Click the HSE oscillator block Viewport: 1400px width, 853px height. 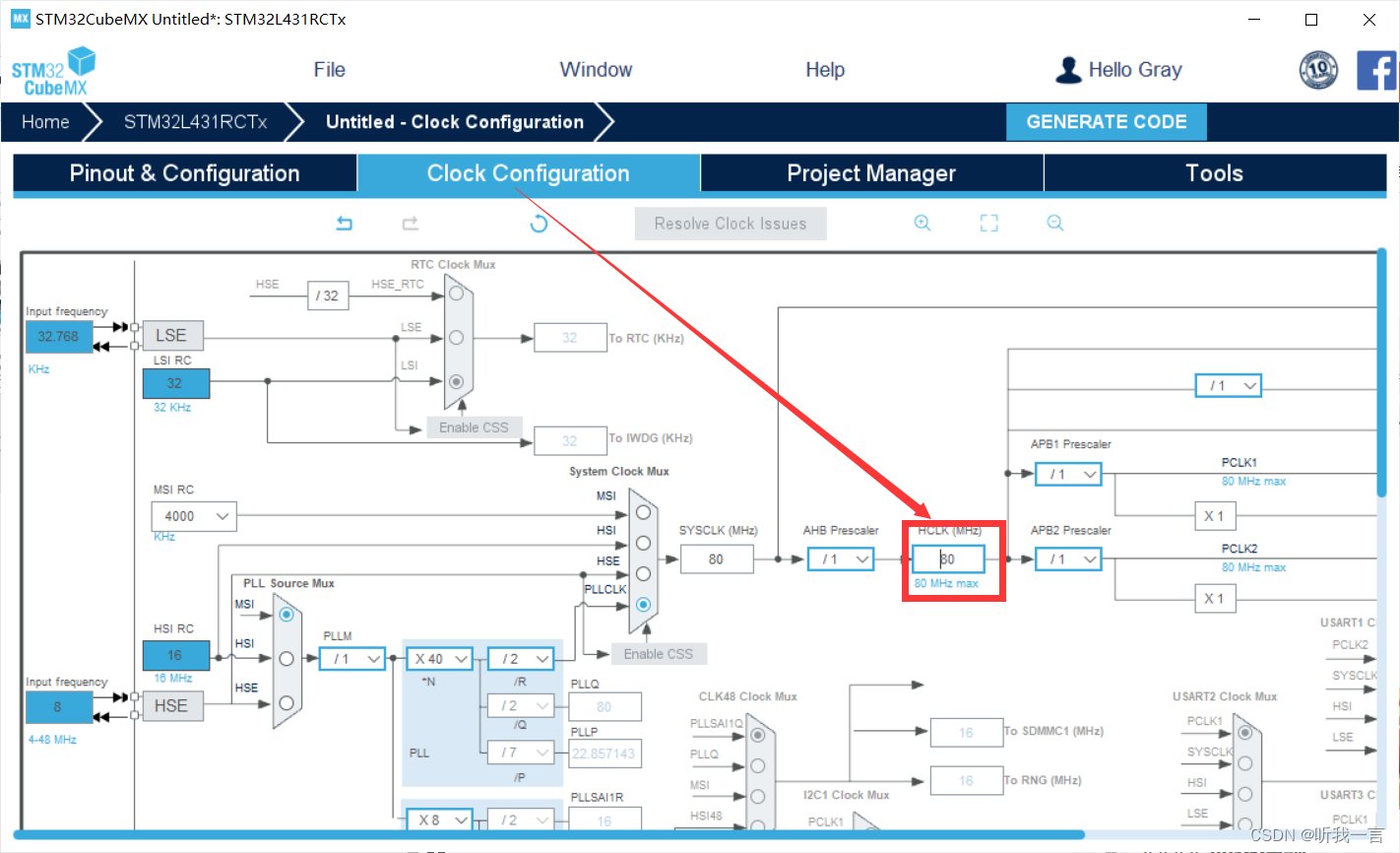[172, 706]
